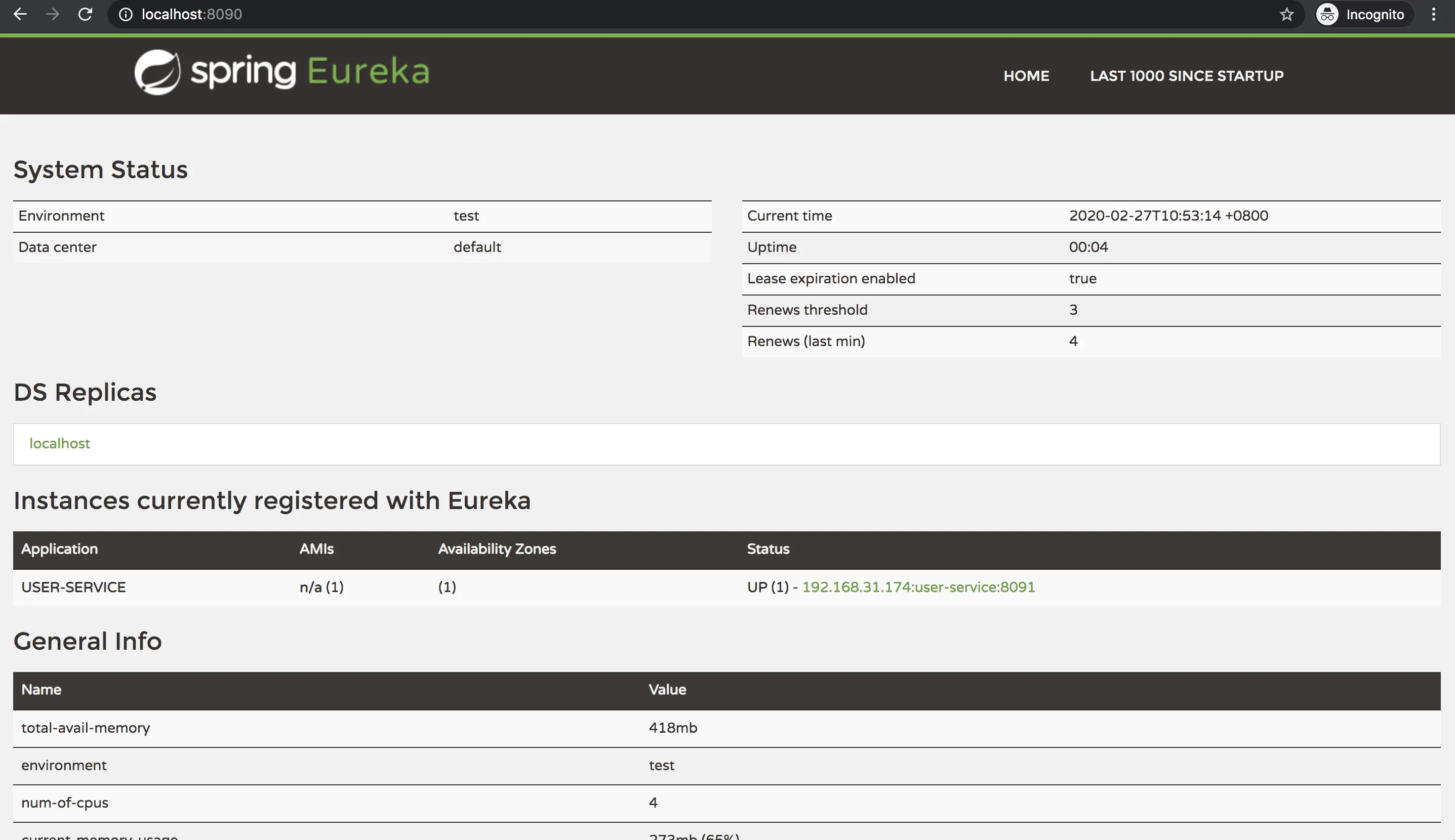1455x840 pixels.
Task: Open LAST 1000 SINCE STARTUP page
Action: (1186, 75)
